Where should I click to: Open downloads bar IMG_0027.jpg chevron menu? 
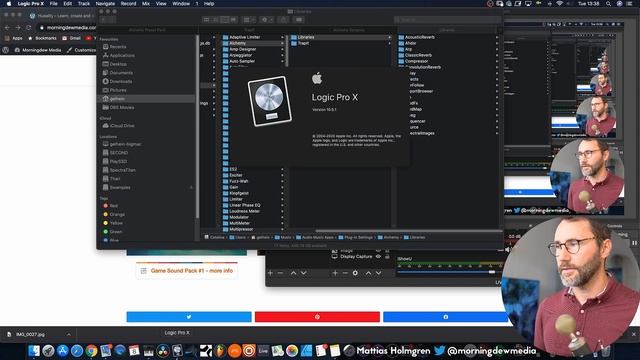point(68,334)
